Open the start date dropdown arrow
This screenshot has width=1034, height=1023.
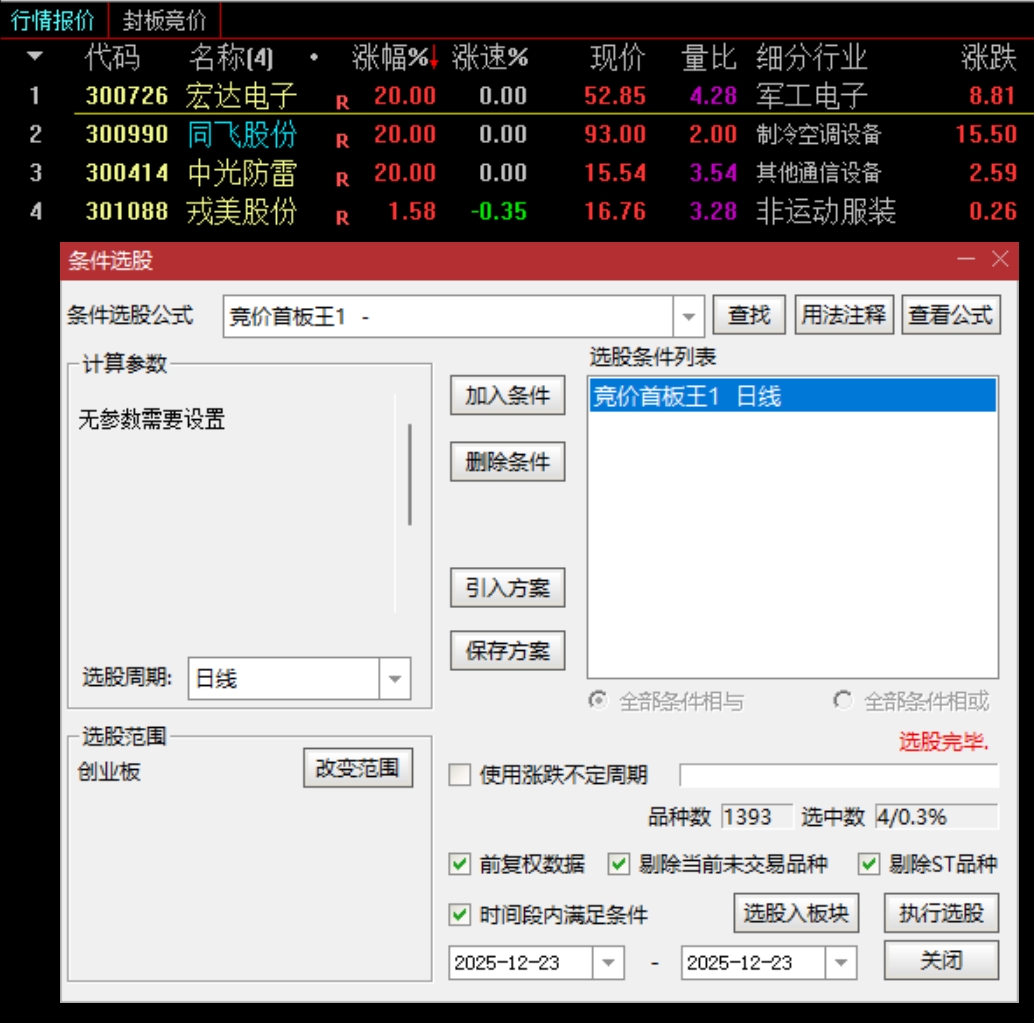pyautogui.click(x=608, y=962)
